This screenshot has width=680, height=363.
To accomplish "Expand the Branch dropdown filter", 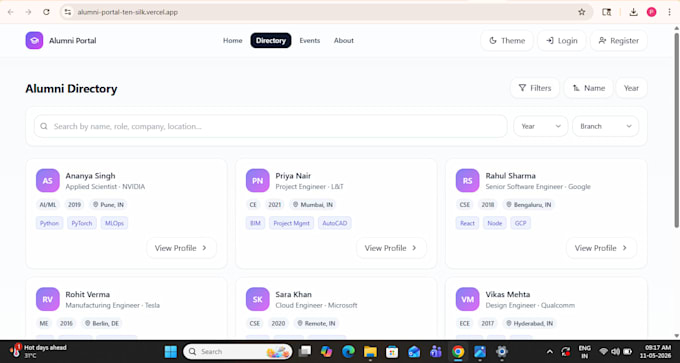I will (x=605, y=126).
